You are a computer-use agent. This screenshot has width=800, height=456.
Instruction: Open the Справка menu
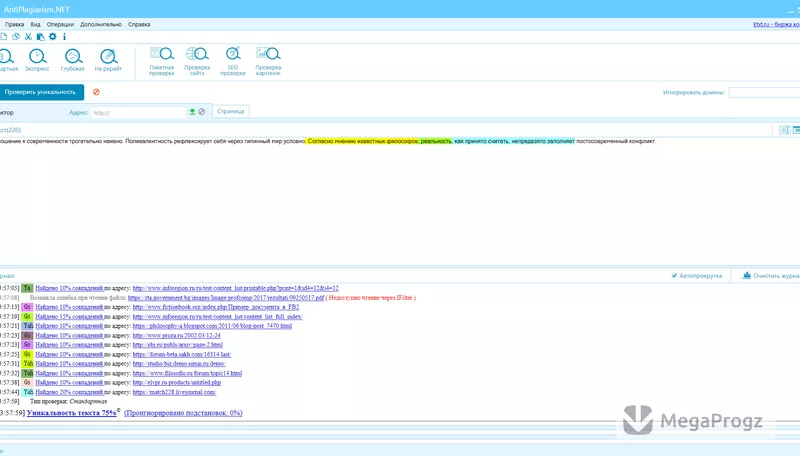(139, 24)
